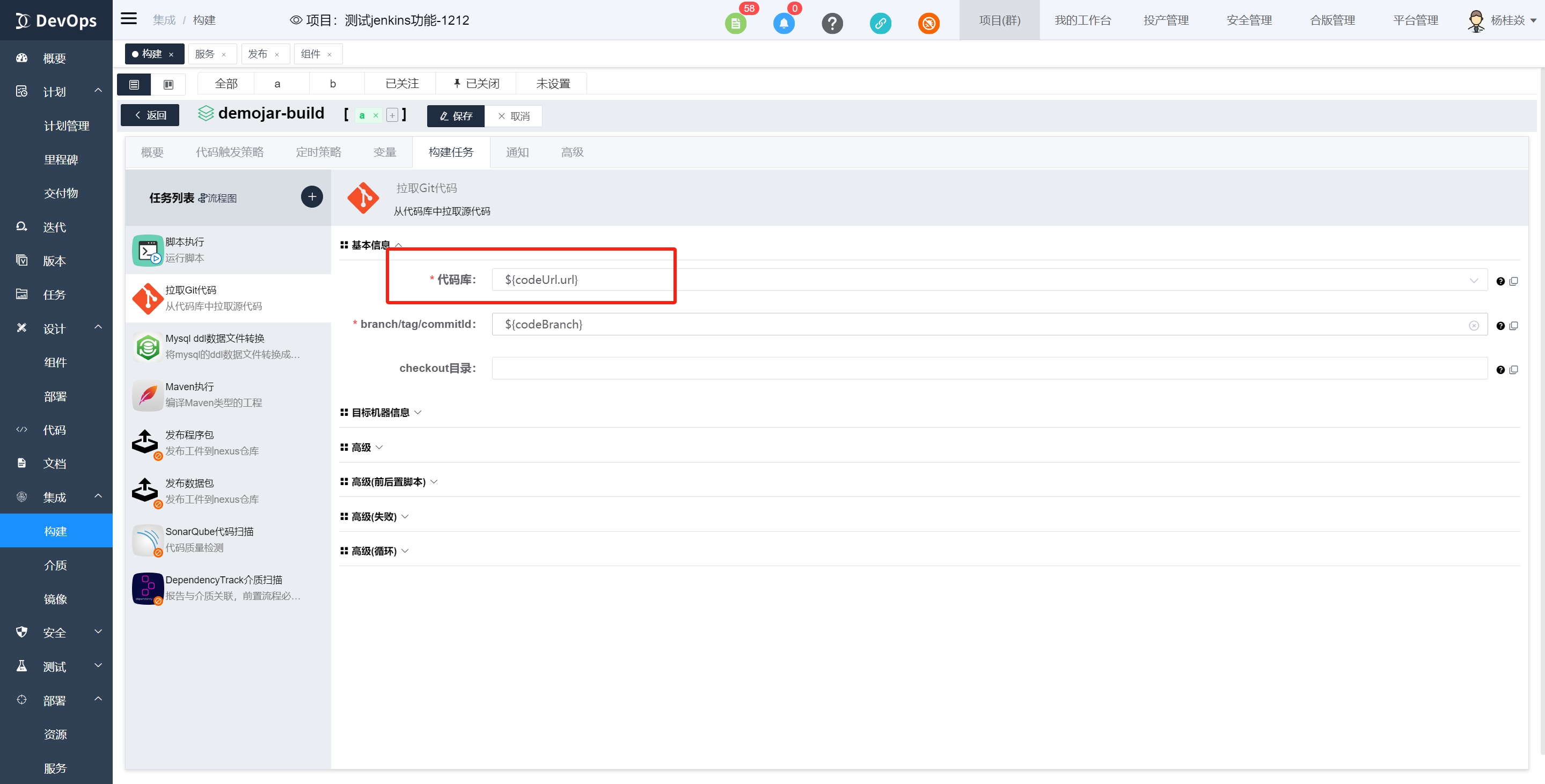Switch to the 变量 tab
Viewport: 1545px width, 784px height.
pos(384,152)
